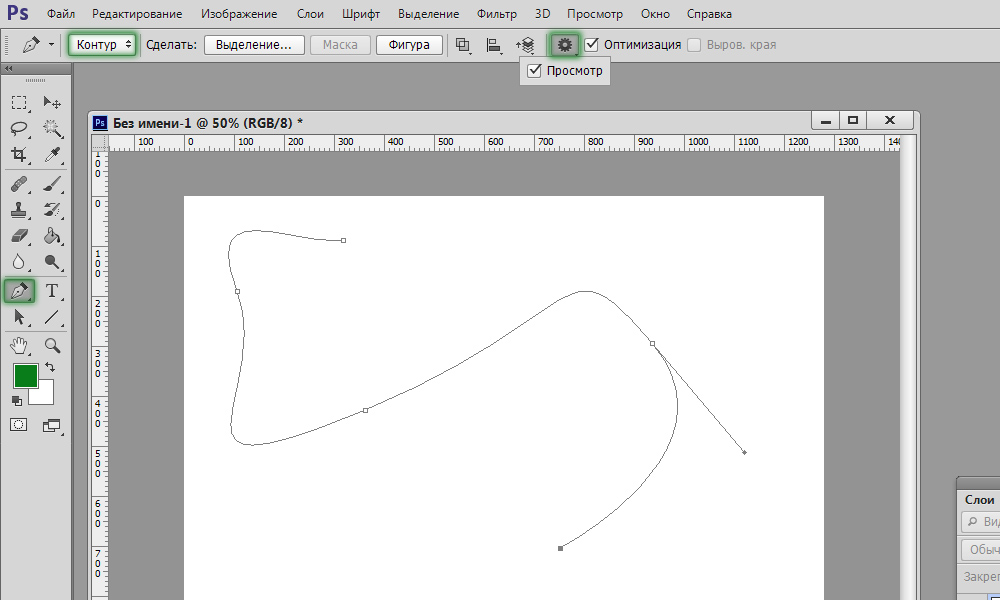1000x600 pixels.
Task: Open the Слои menu
Action: point(310,13)
